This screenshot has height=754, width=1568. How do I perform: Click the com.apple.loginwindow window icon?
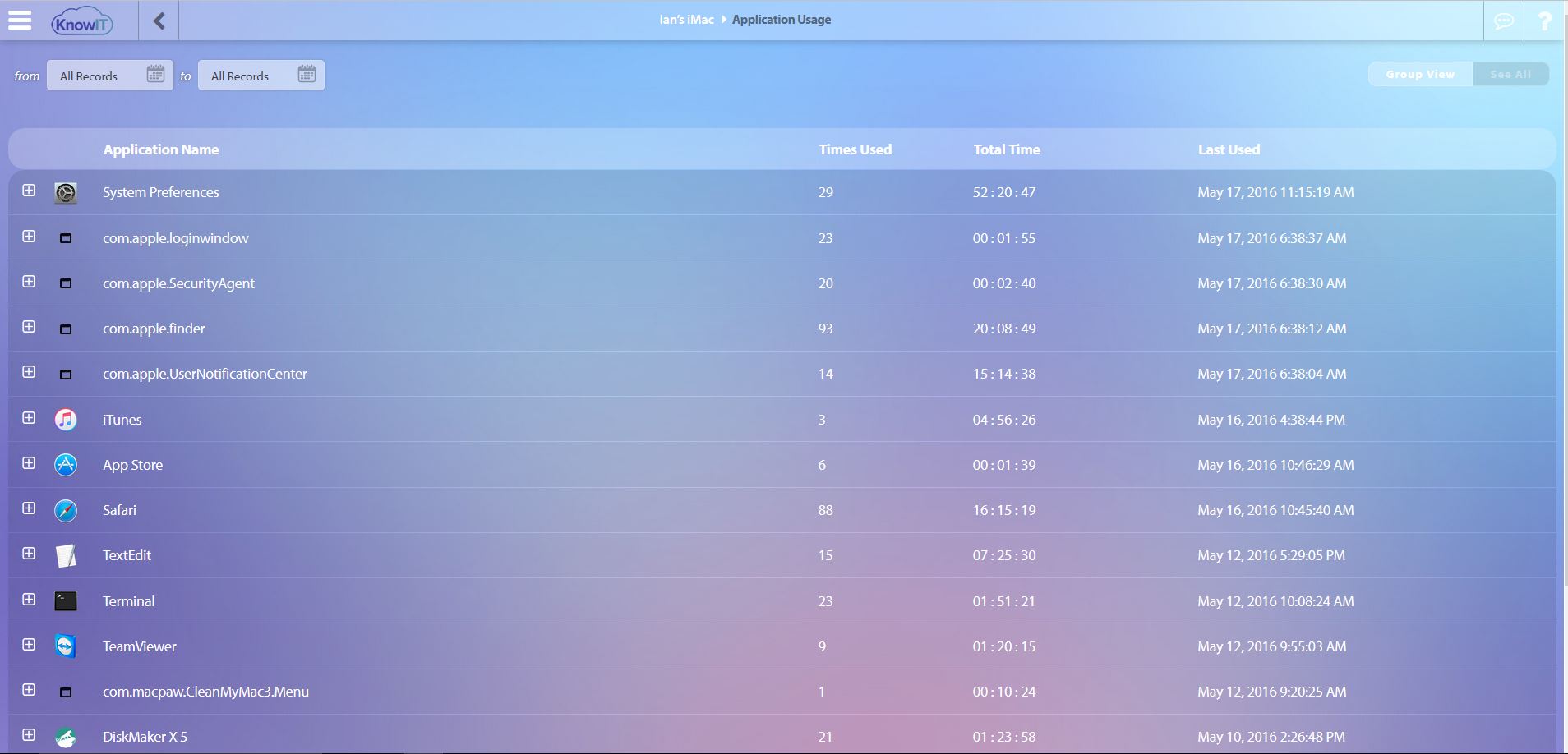[66, 238]
